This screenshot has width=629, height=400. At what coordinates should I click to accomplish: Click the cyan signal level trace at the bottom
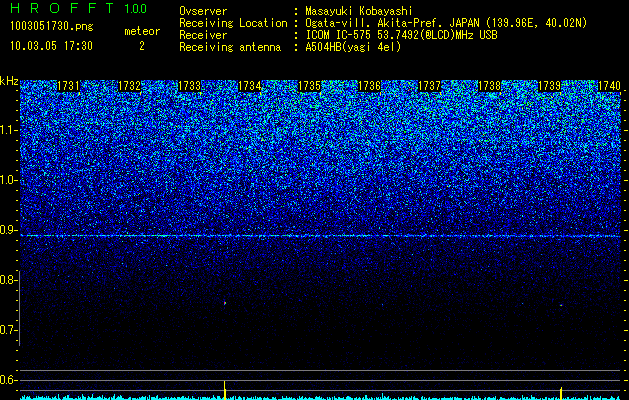[x=320, y=397]
